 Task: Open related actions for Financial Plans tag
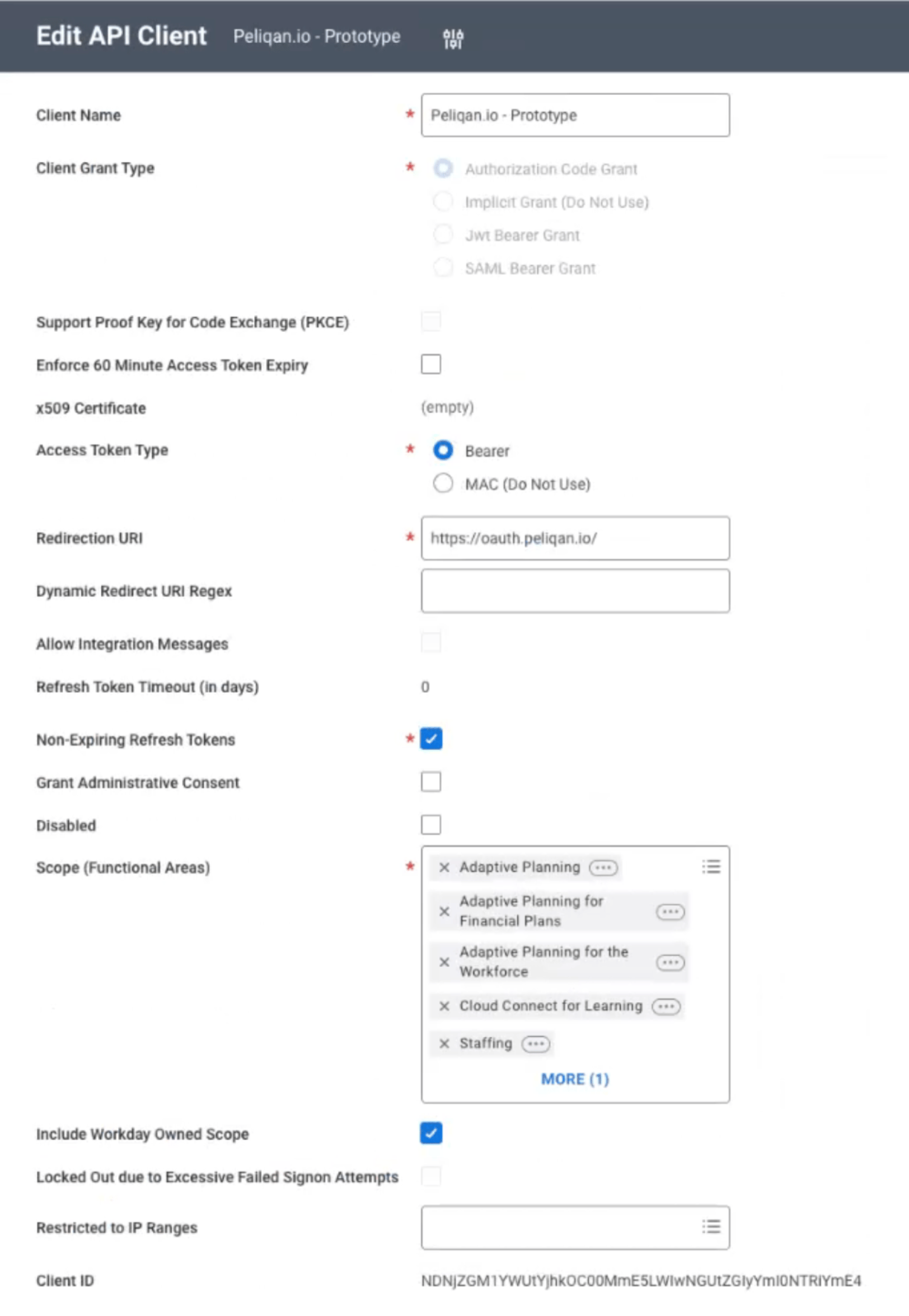tap(670, 911)
